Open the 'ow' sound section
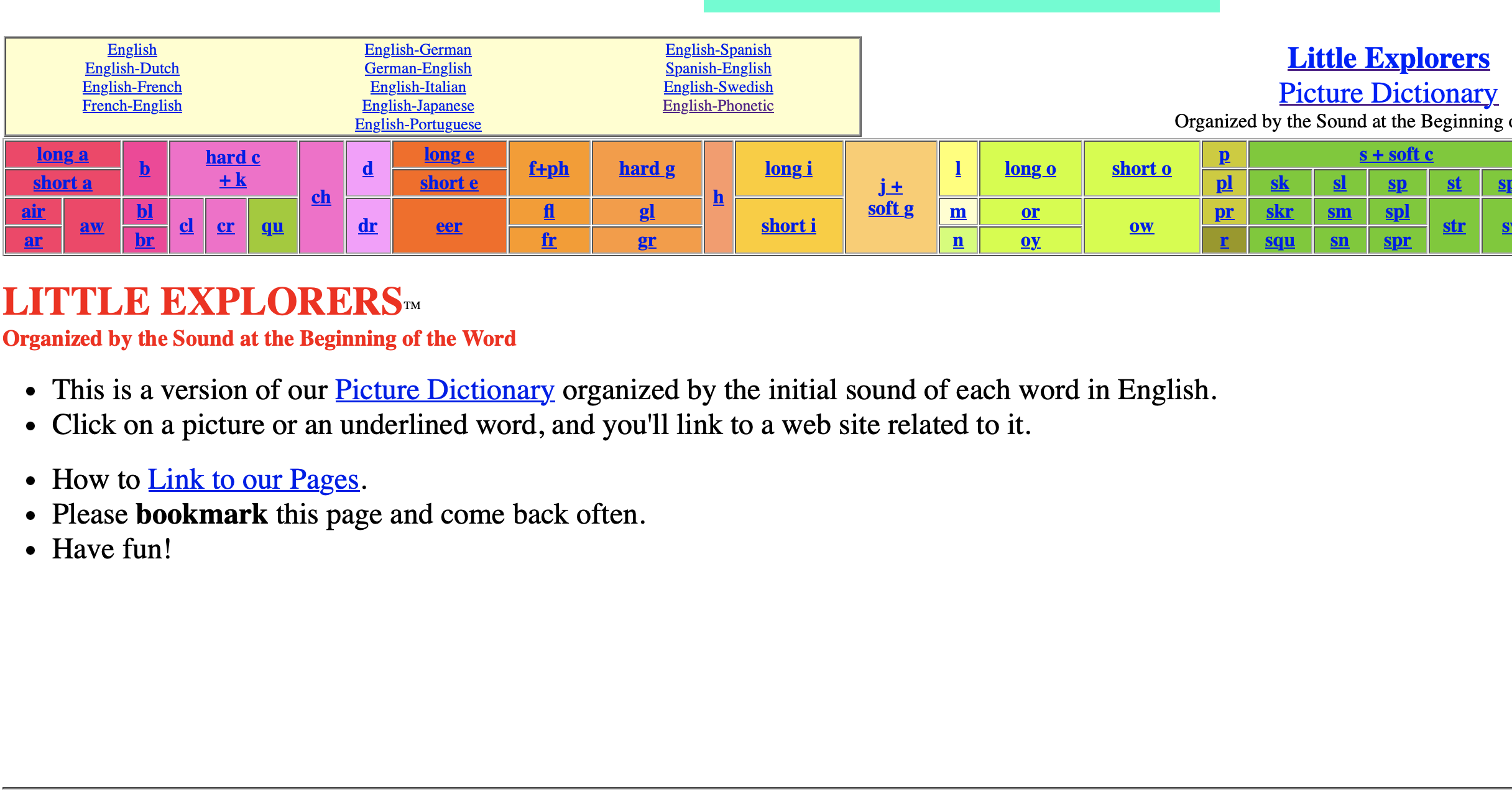Viewport: 1512px width, 791px height. pos(1141,226)
